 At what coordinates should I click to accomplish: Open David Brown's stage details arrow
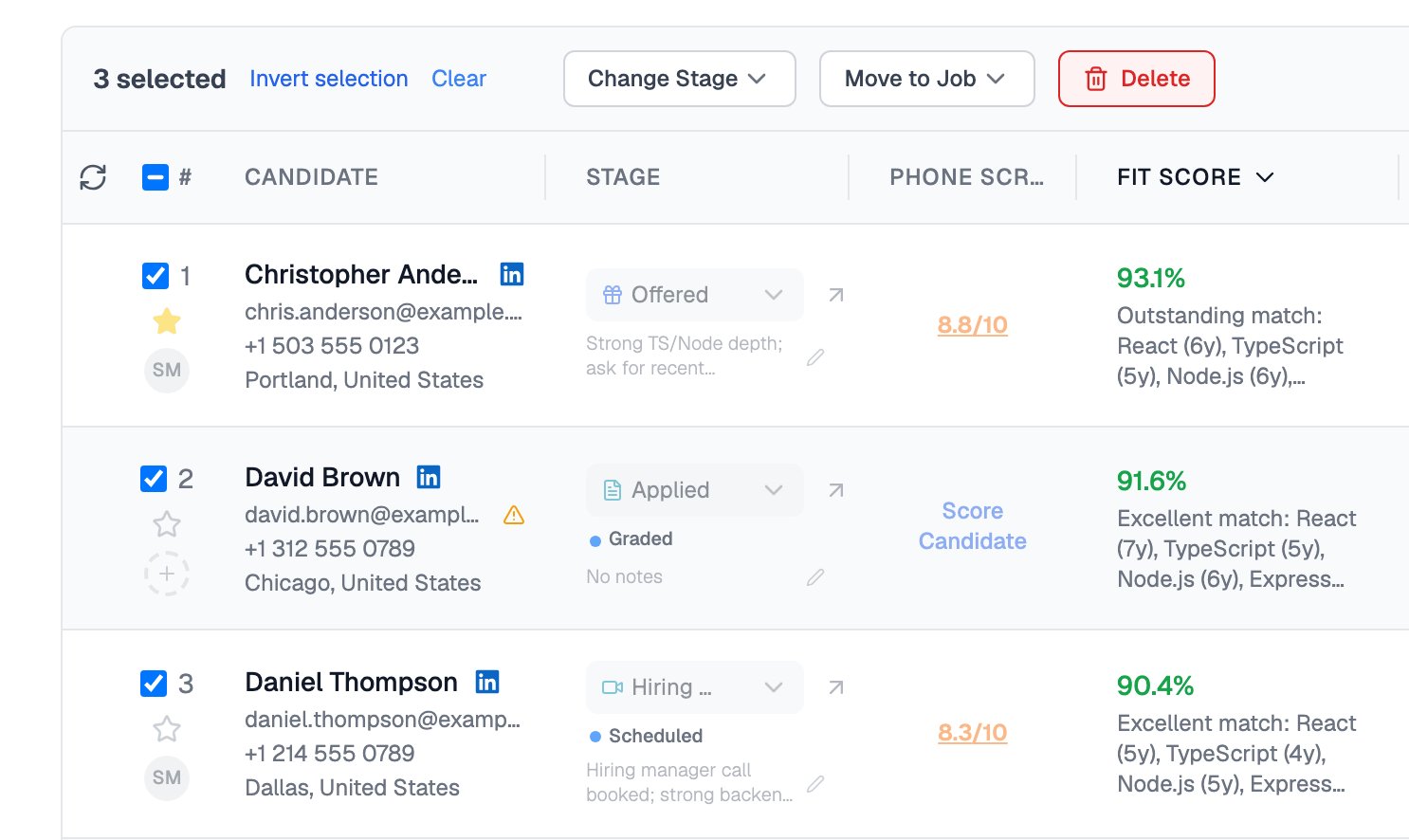click(835, 490)
